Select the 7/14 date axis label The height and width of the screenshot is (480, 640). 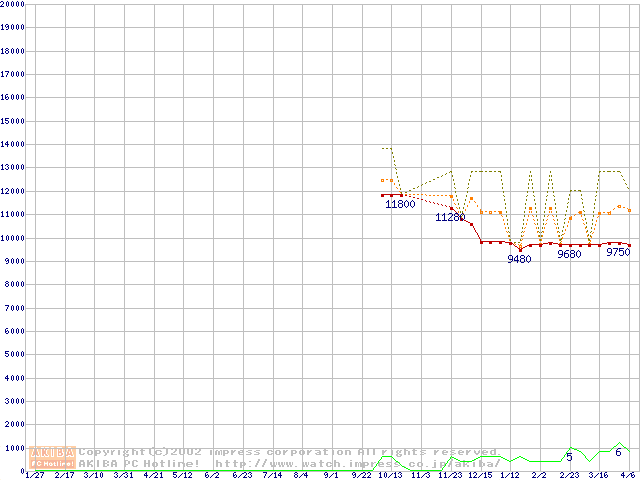pyautogui.click(x=271, y=475)
